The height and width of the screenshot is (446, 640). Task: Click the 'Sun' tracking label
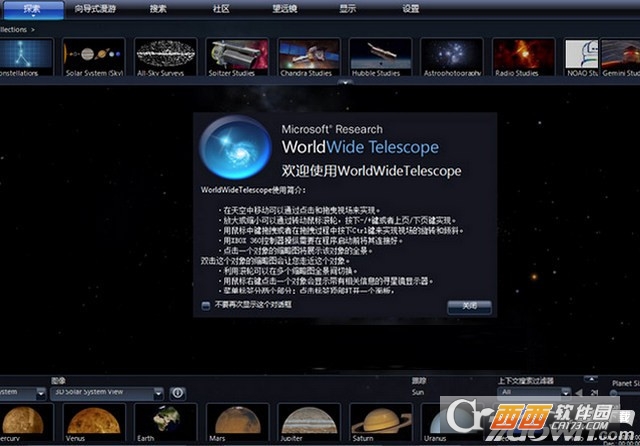[418, 392]
